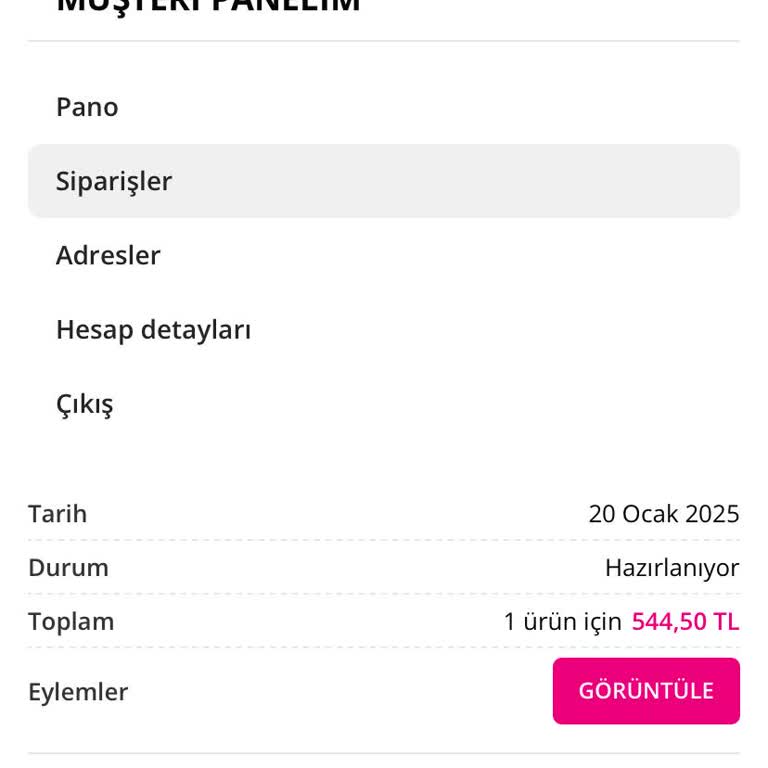Click the Hazırlanıyor order status text
Viewport: 768px width, 768px height.
point(671,568)
